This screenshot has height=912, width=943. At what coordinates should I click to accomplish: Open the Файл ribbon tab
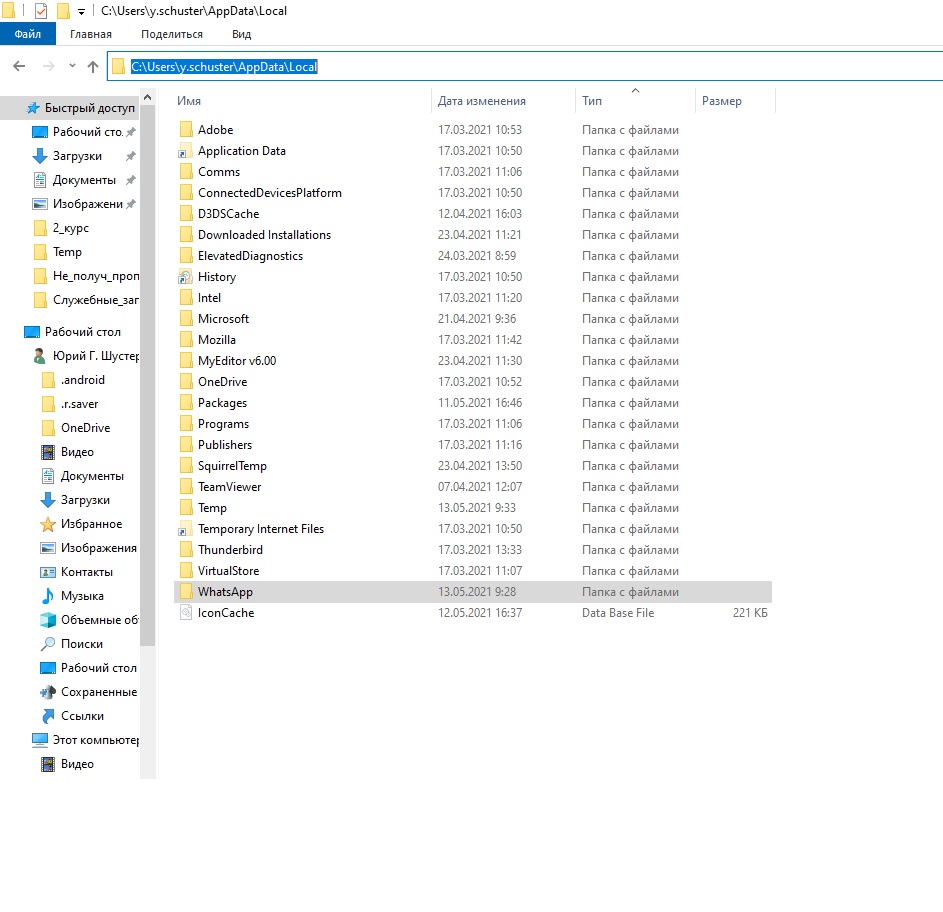(x=28, y=34)
